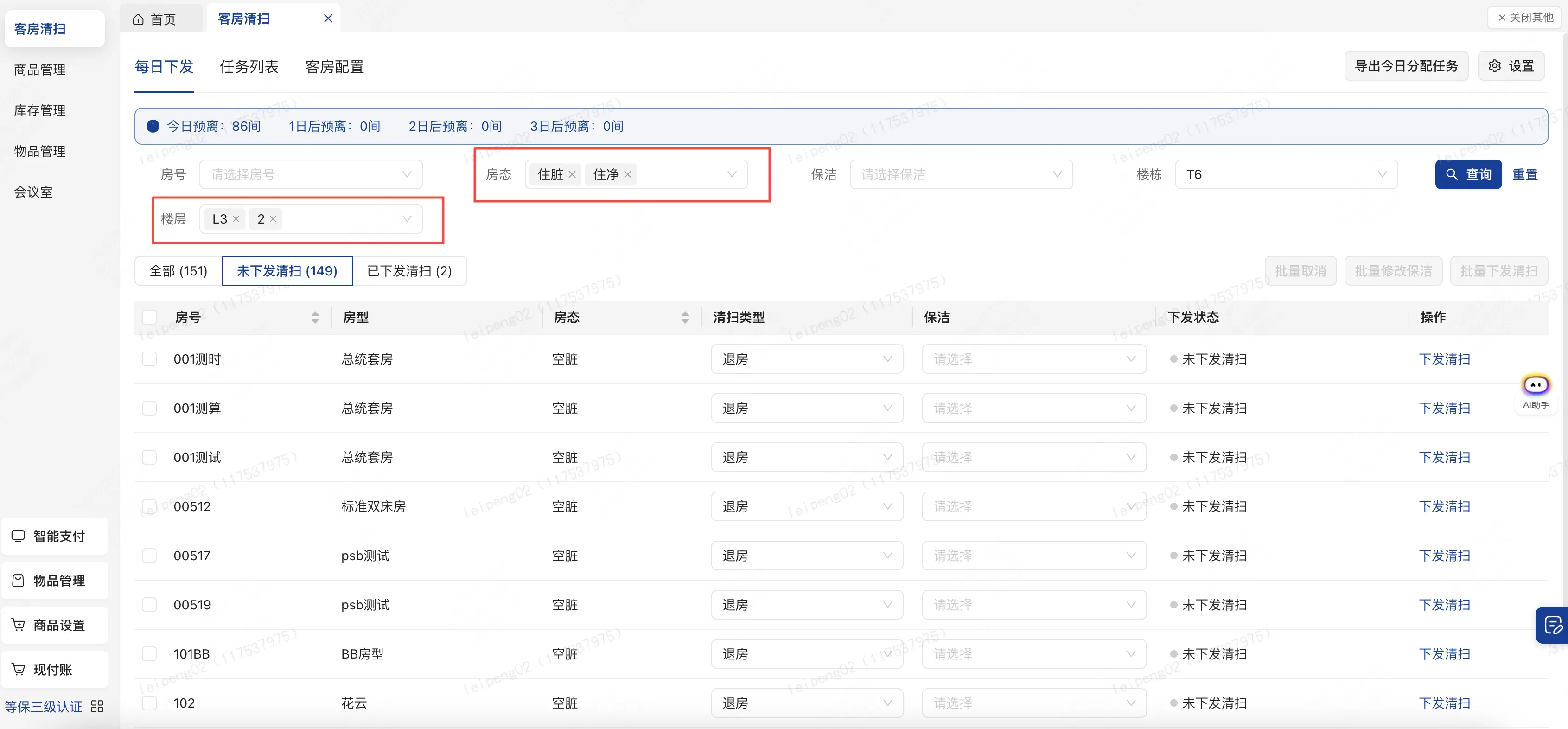Image resolution: width=1568 pixels, height=729 pixels.
Task: Expand the 房态 dropdown arrow
Action: click(732, 175)
